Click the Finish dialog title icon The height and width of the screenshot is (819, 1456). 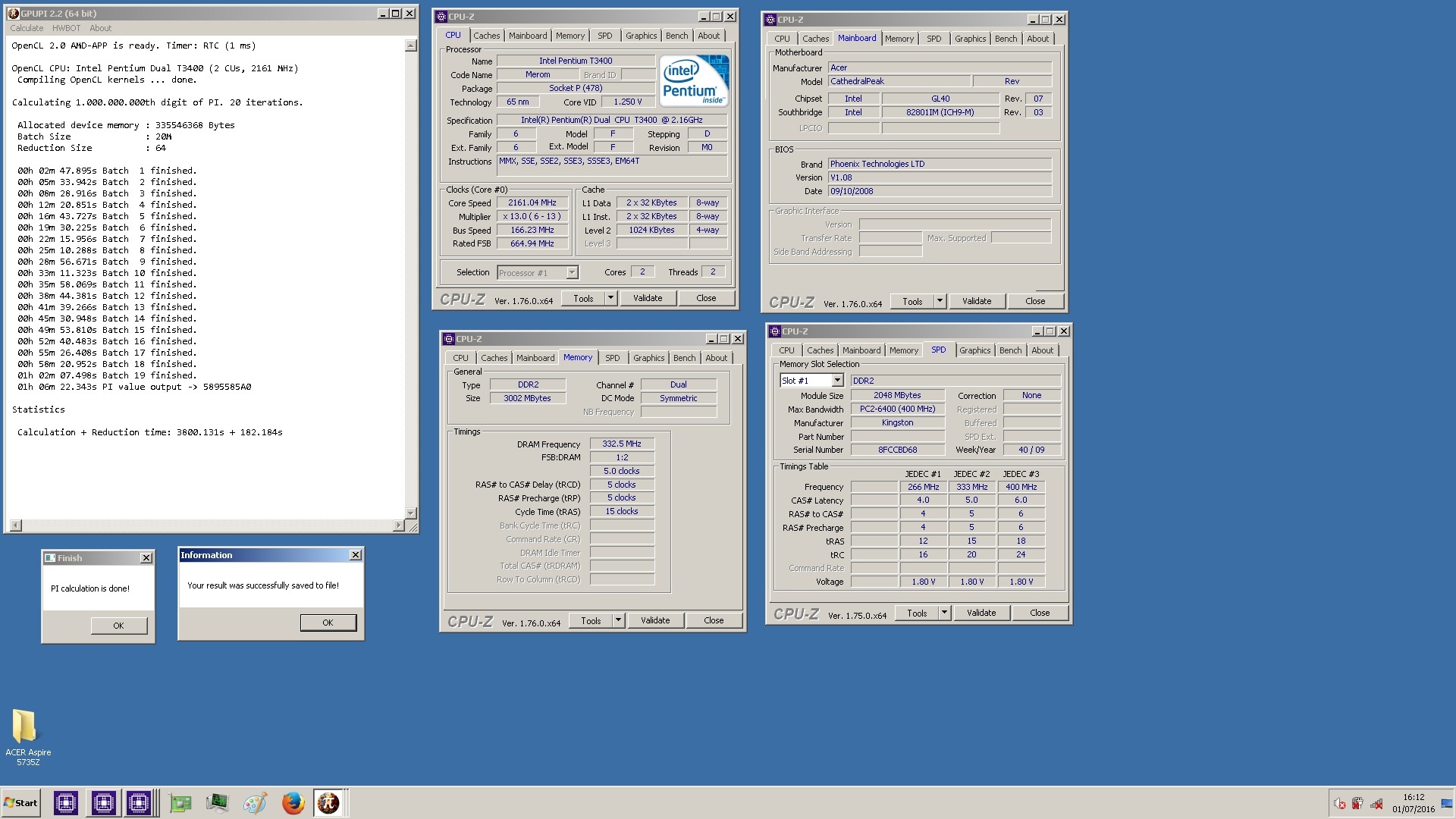click(x=50, y=558)
